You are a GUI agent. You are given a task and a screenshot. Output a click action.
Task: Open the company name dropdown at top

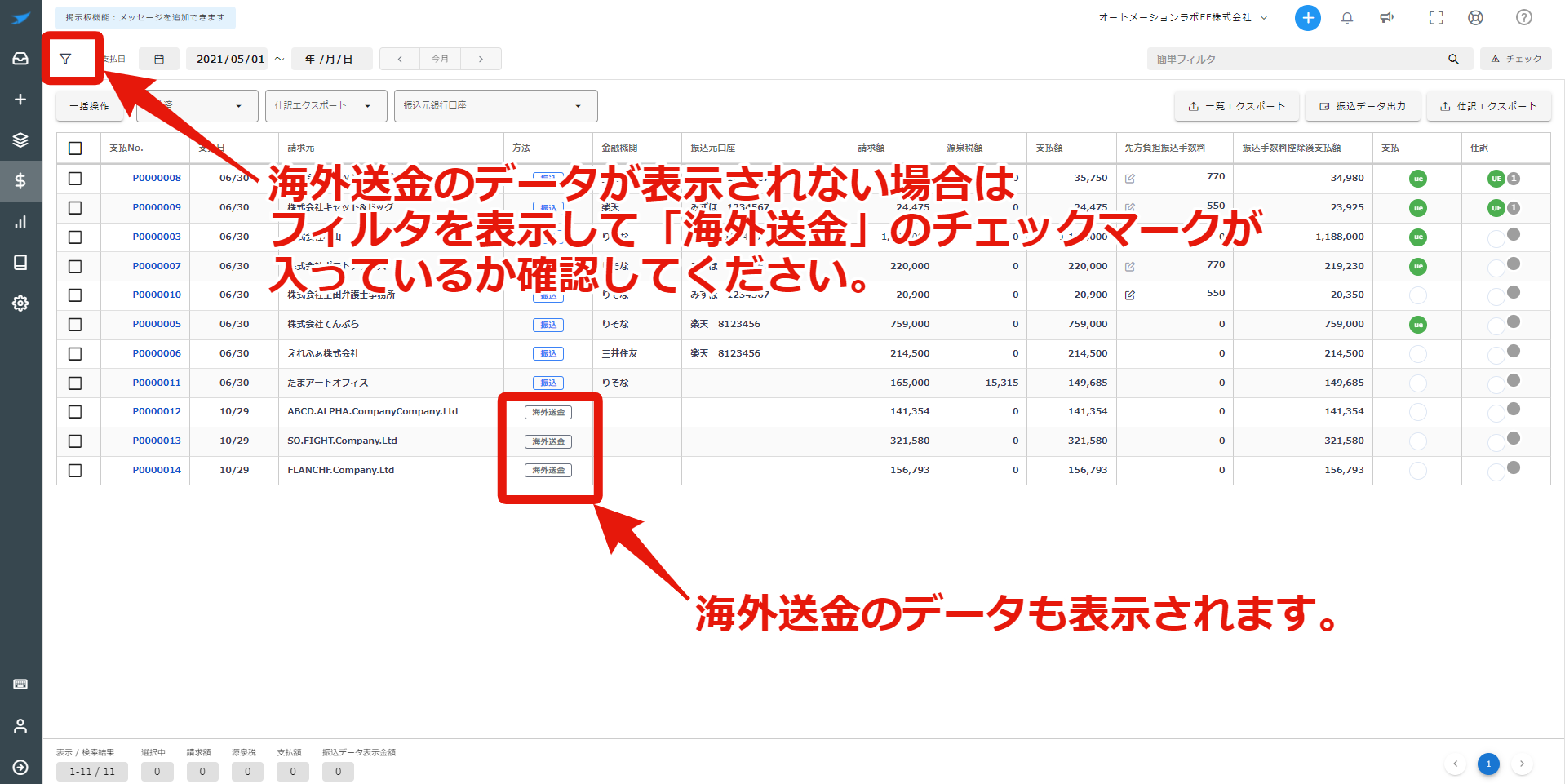(1182, 17)
